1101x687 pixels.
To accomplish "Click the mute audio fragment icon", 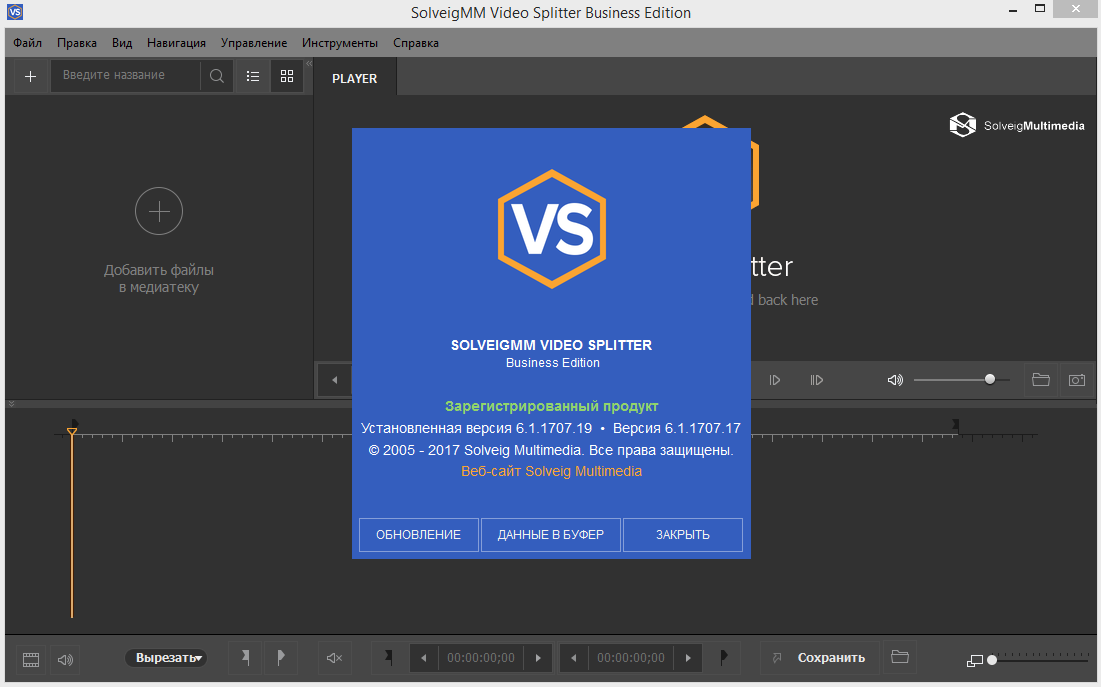I will tap(334, 658).
